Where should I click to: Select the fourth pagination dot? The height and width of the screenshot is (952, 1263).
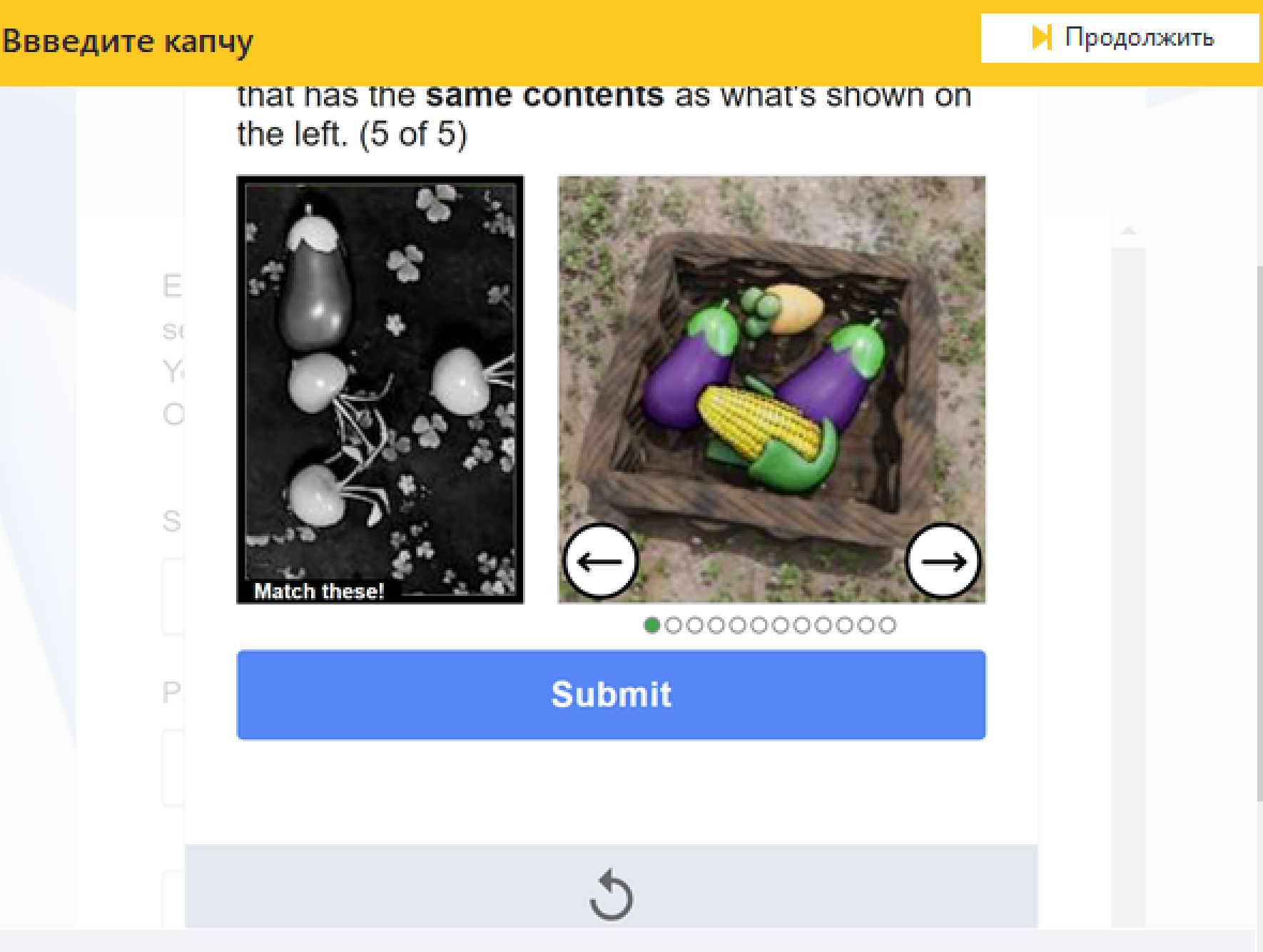click(716, 625)
